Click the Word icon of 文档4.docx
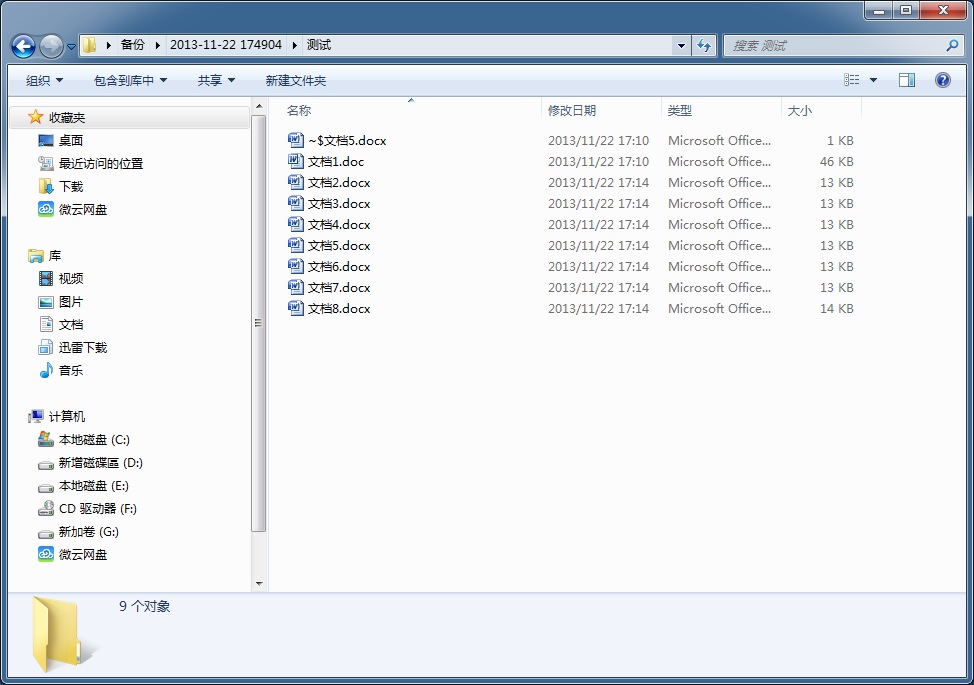The height and width of the screenshot is (685, 974). [296, 224]
